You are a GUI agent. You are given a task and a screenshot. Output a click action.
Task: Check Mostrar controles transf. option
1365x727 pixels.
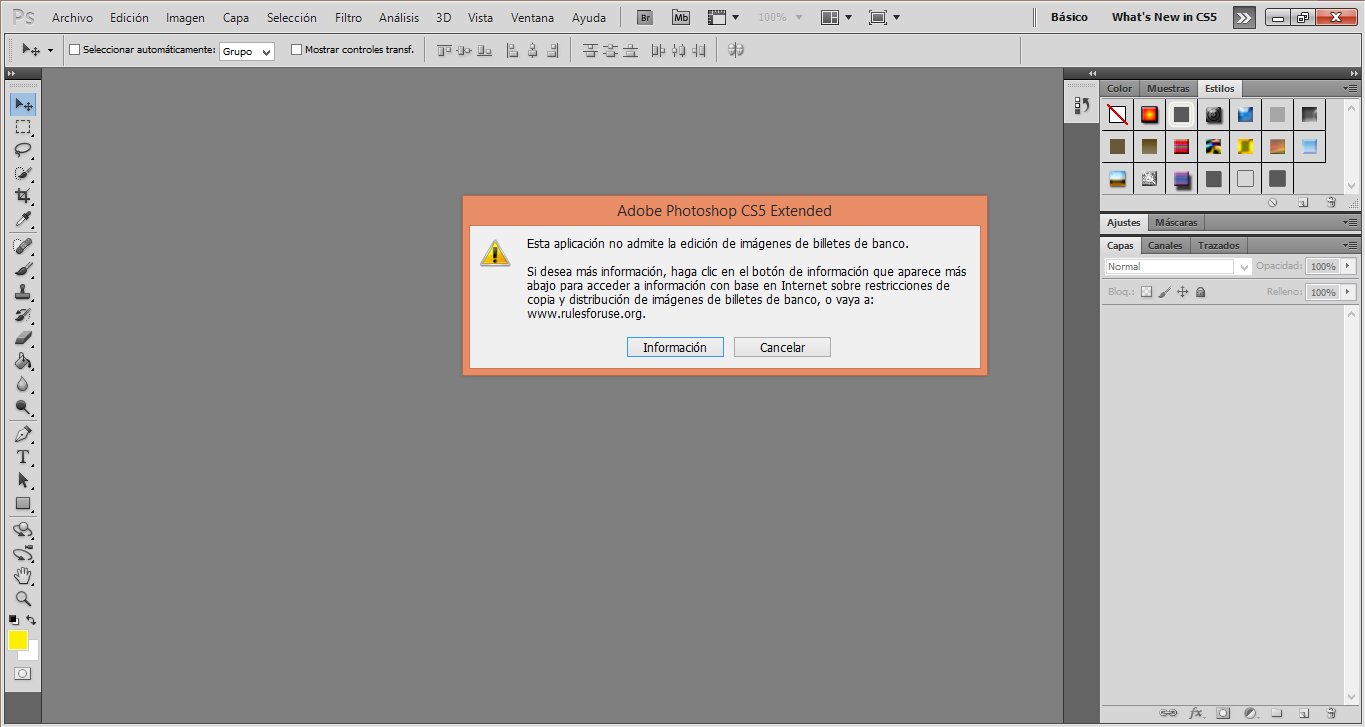coord(296,49)
